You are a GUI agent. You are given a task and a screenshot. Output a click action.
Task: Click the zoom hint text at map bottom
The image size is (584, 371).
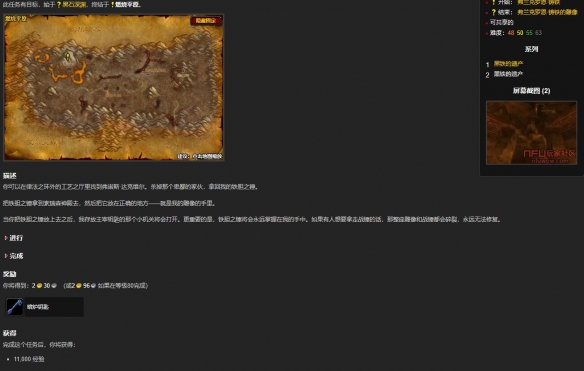[200, 156]
